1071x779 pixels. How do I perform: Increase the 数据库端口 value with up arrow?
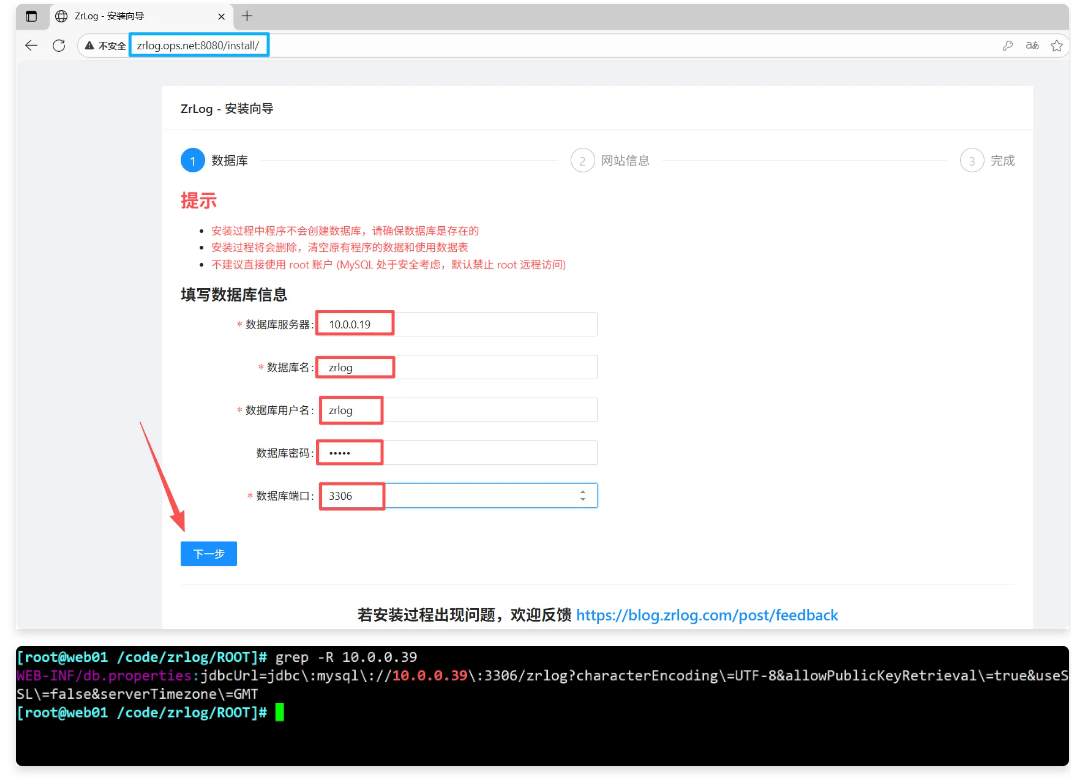click(x=583, y=492)
